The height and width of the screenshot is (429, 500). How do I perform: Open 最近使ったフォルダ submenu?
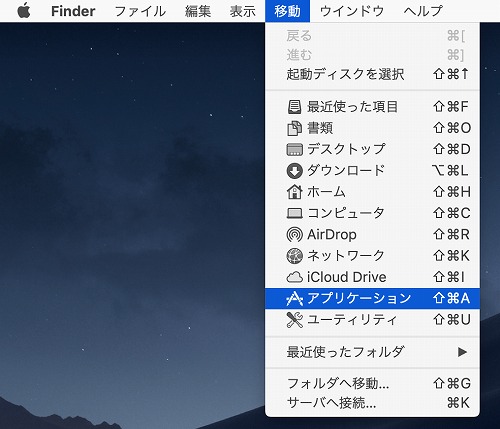(372, 352)
